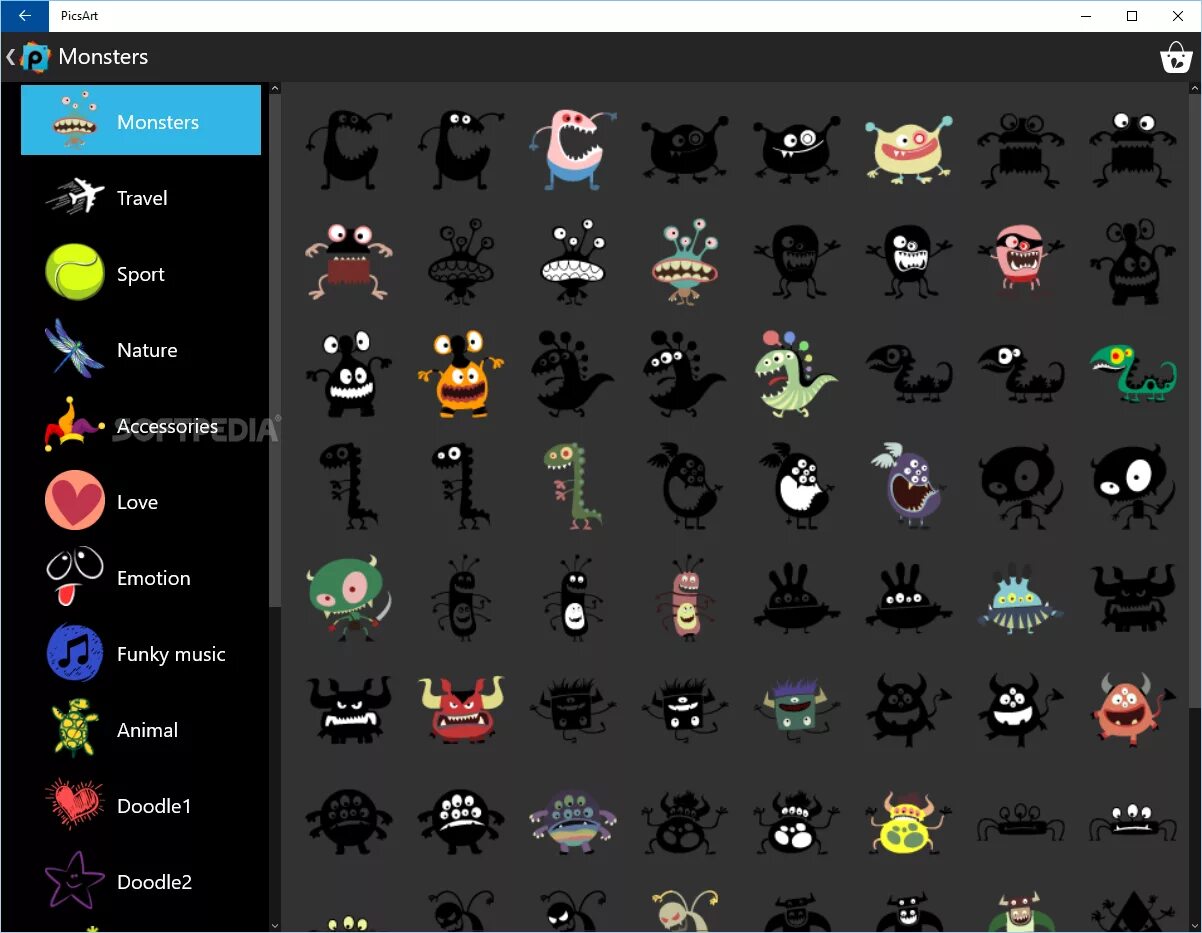Pick the purple rainbow-striped multi-eyed monster

(x=573, y=822)
